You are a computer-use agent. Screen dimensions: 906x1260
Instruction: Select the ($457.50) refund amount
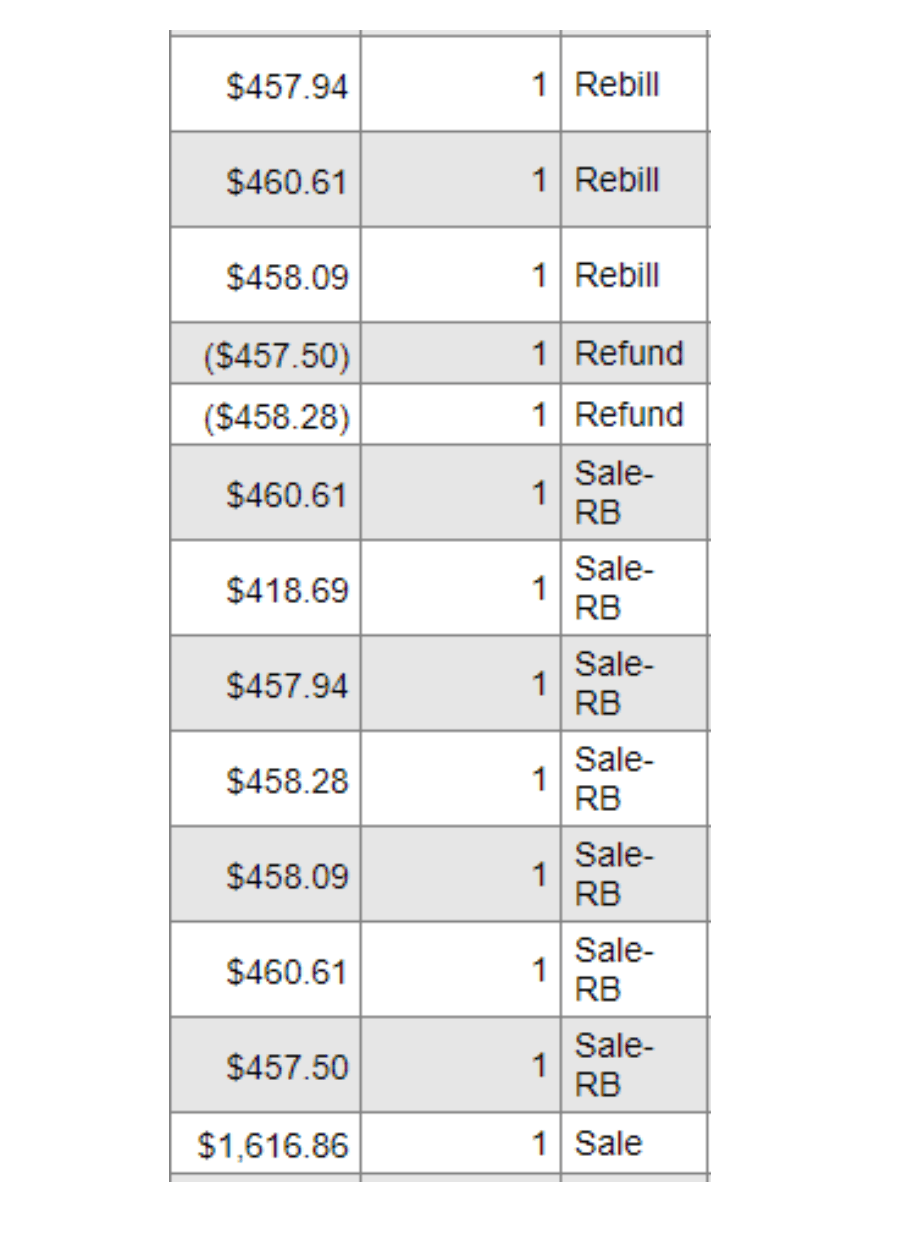(277, 355)
